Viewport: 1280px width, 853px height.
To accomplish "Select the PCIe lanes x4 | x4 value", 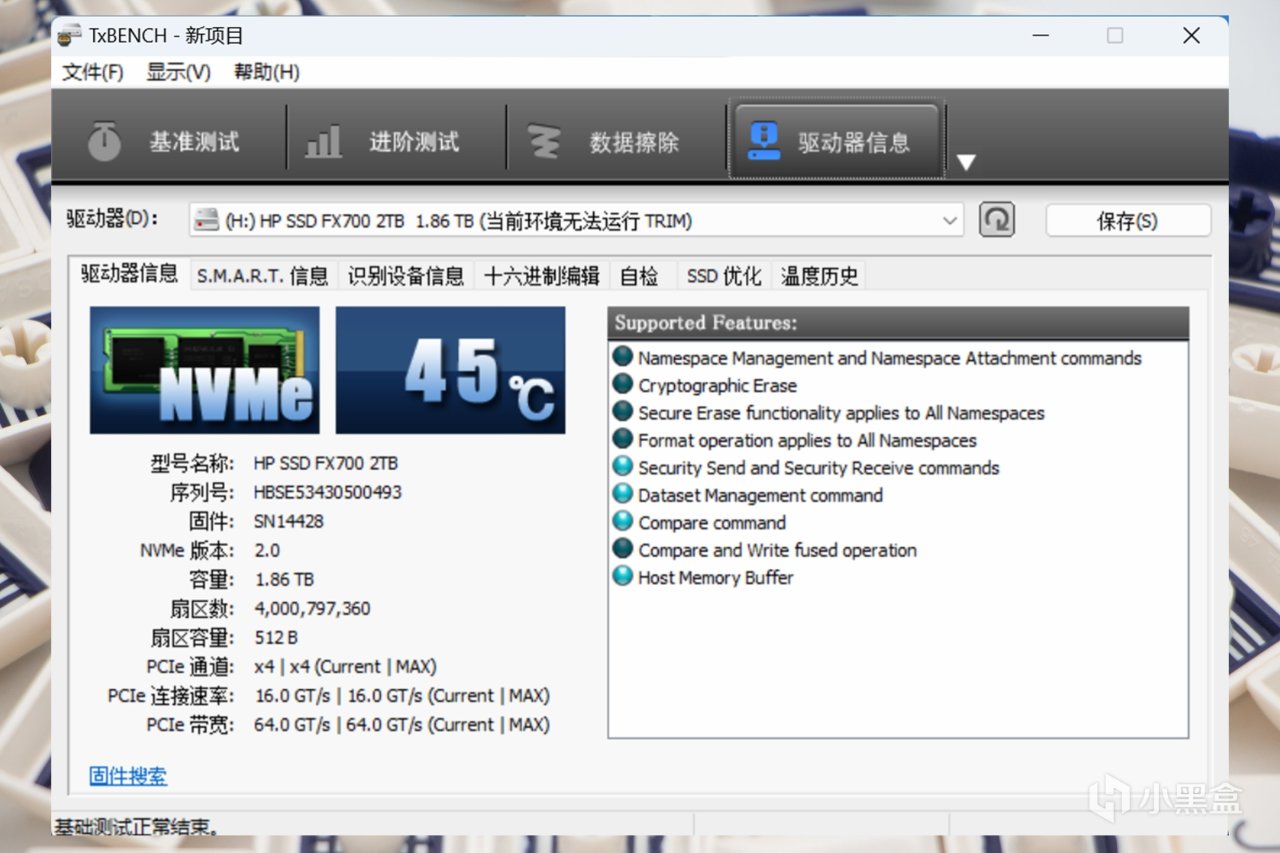I will click(345, 666).
